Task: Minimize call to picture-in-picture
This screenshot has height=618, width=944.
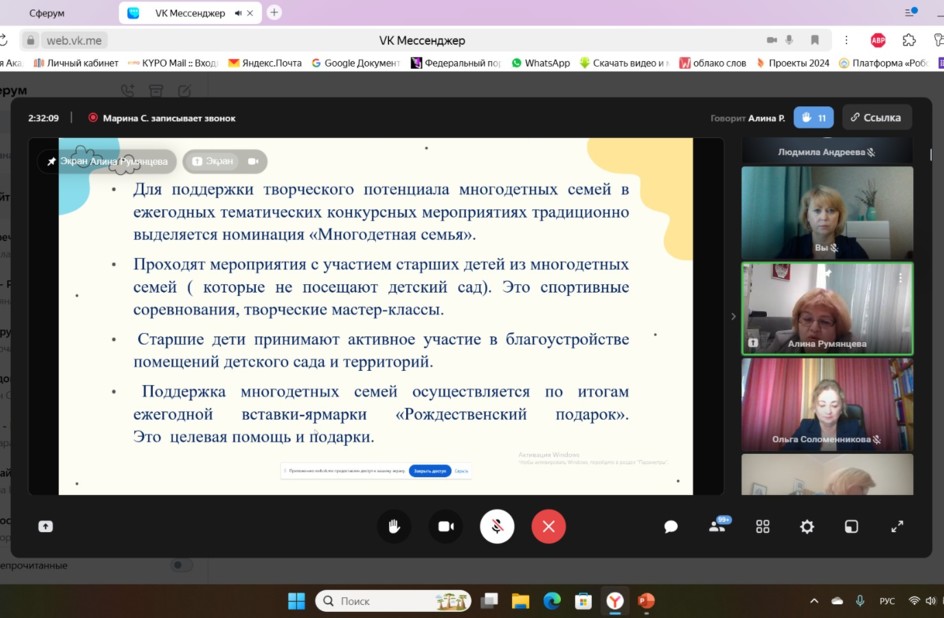Action: [x=851, y=527]
